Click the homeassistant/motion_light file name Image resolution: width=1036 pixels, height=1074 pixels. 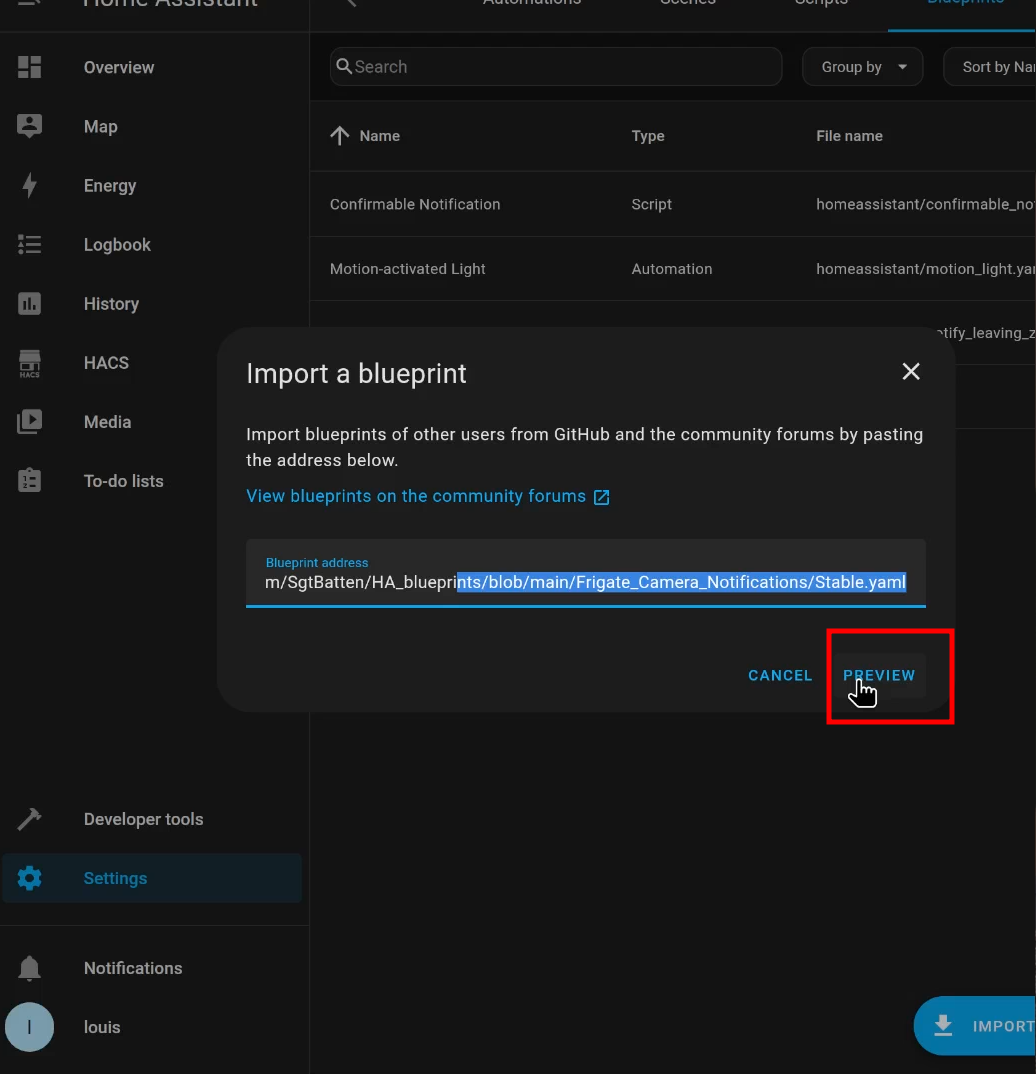tap(926, 268)
